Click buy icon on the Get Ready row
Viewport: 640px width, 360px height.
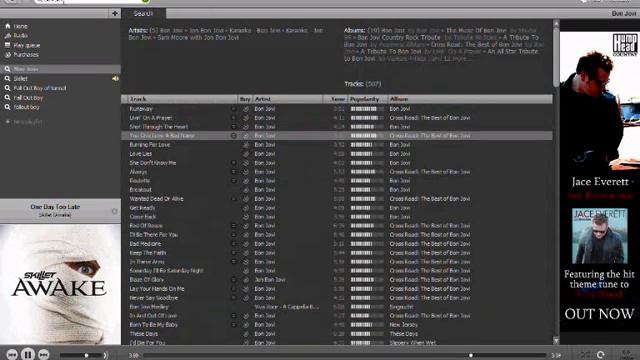click(x=246, y=208)
